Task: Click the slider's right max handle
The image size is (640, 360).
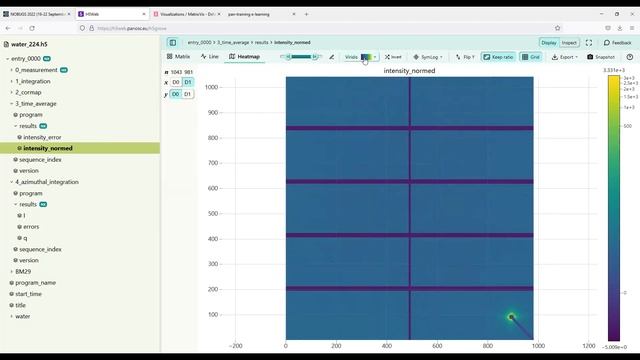Action: coord(315,57)
